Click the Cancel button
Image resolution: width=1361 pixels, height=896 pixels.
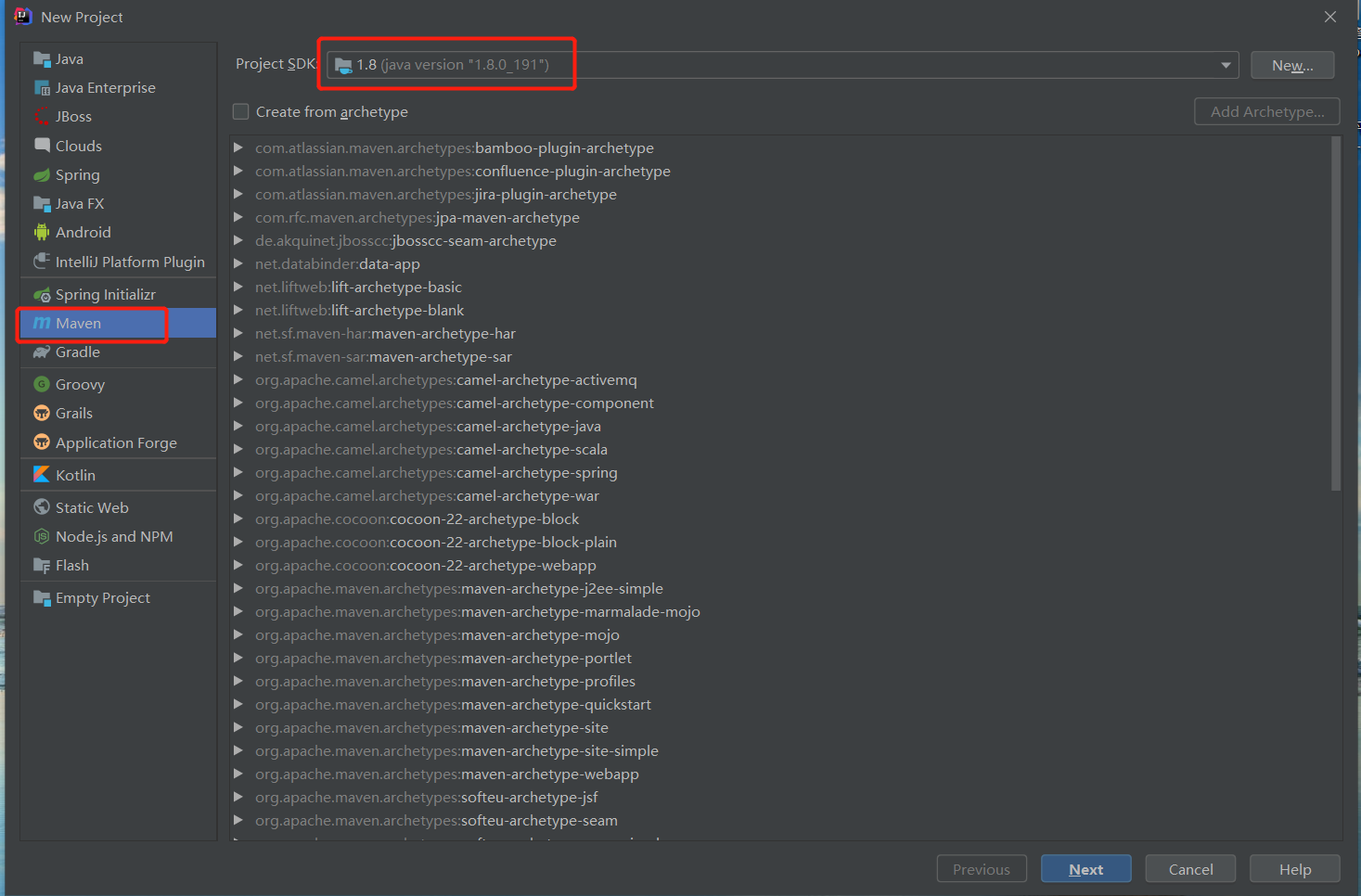(1190, 869)
